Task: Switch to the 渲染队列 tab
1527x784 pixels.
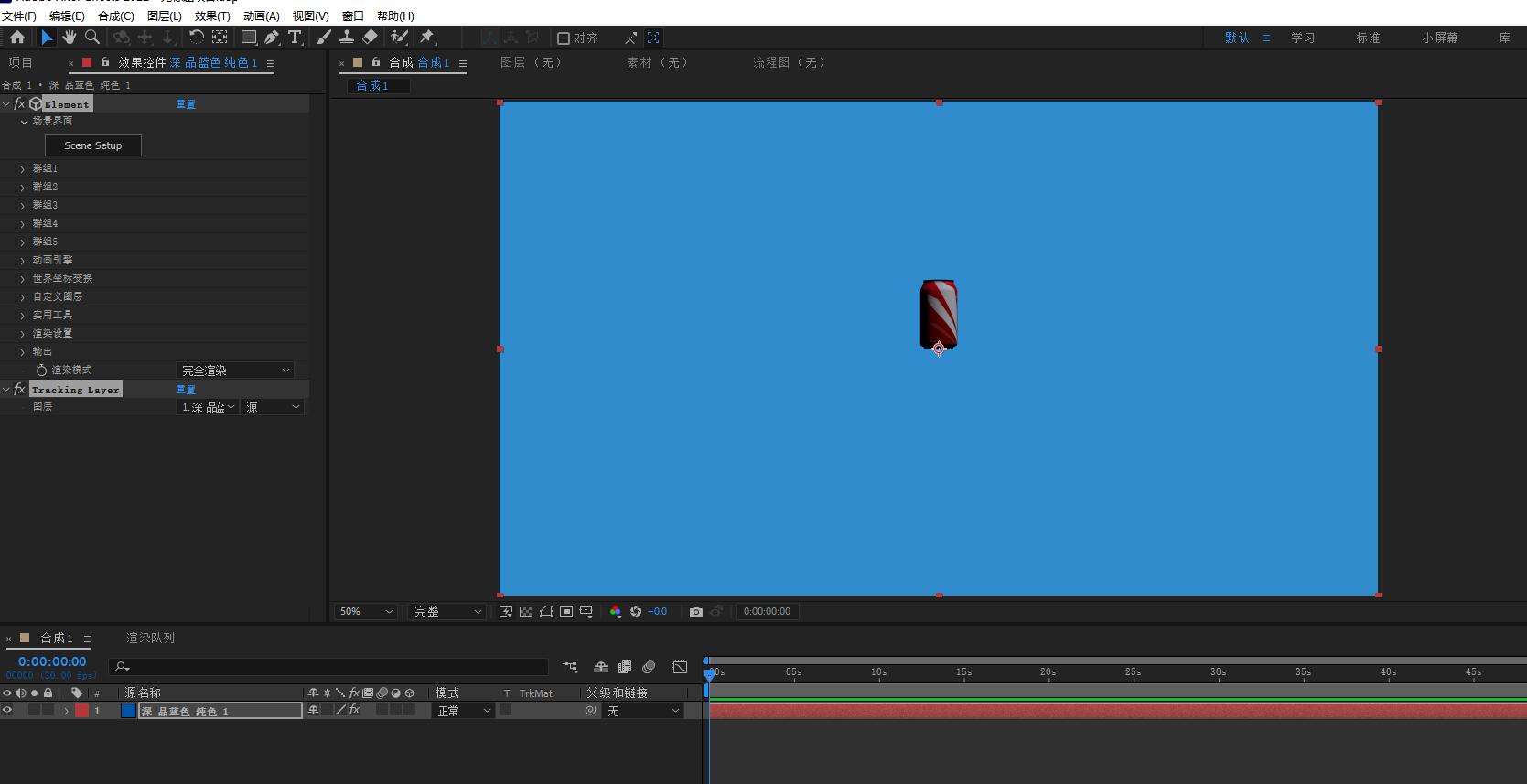Action: 150,638
